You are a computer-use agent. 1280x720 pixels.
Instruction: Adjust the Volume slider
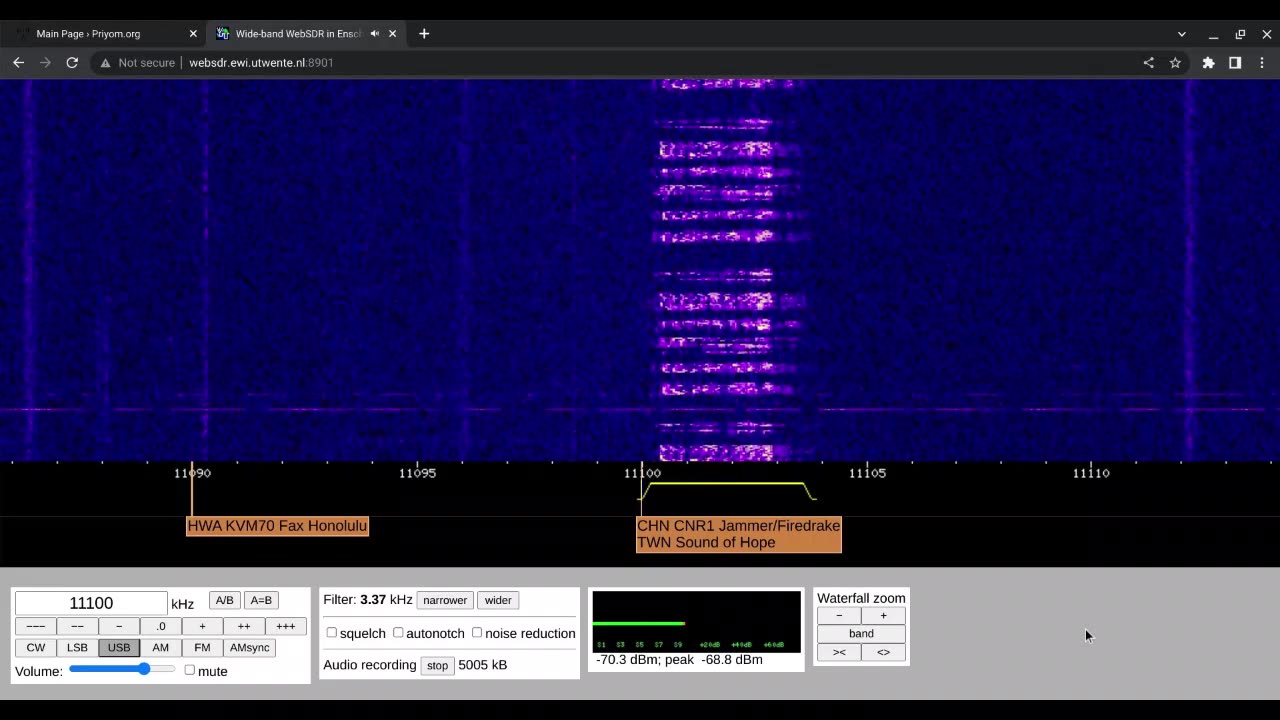point(122,669)
